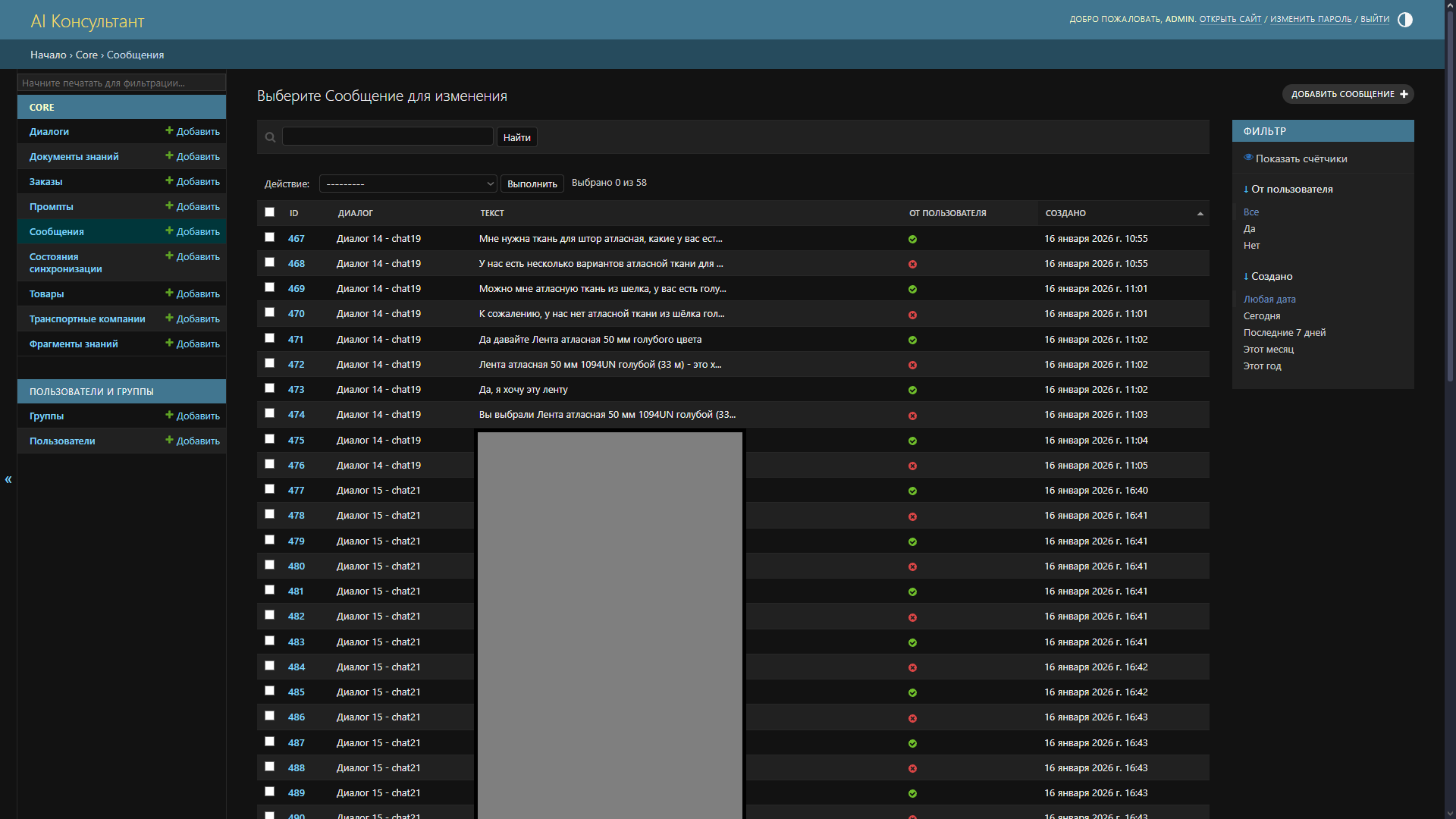The width and height of the screenshot is (1456, 819).
Task: Click the plus Добавить next to Диалоги
Action: click(193, 131)
